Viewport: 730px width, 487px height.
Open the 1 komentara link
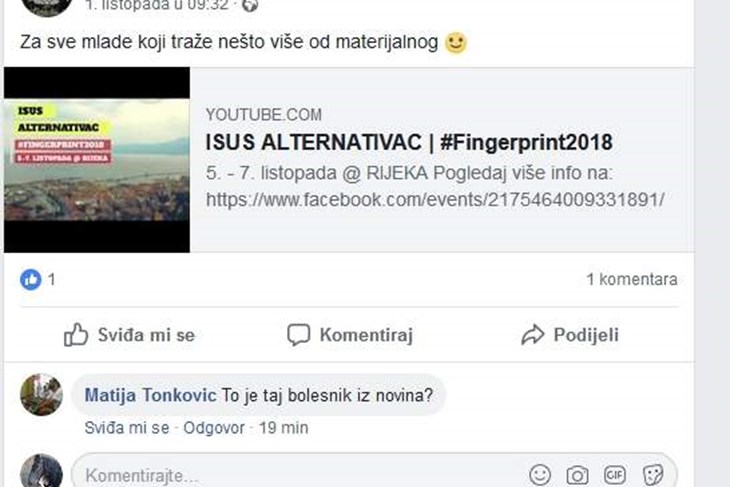[631, 280]
